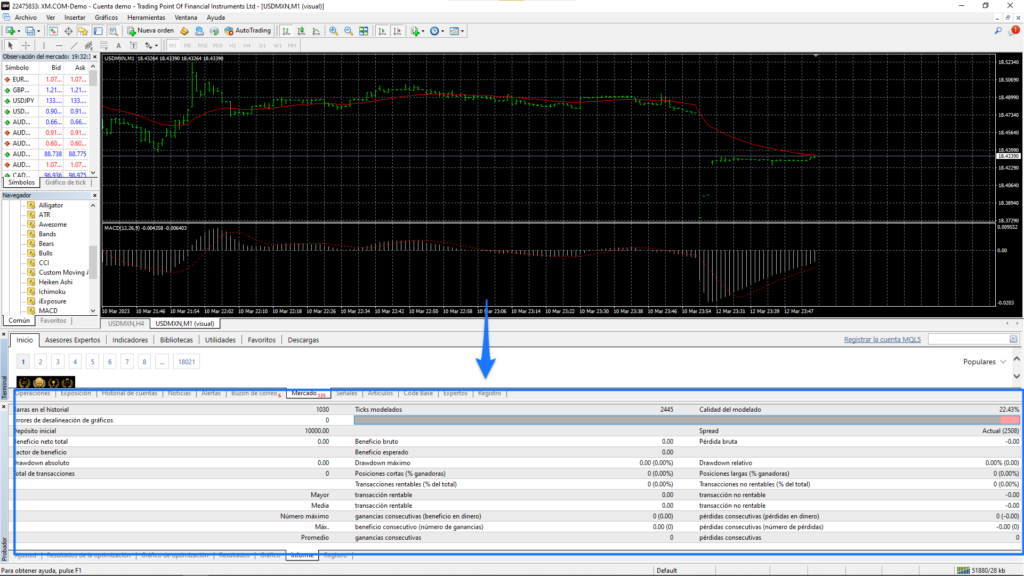Open the Bibliotecas market tab
This screenshot has height=576, width=1024.
click(x=176, y=340)
